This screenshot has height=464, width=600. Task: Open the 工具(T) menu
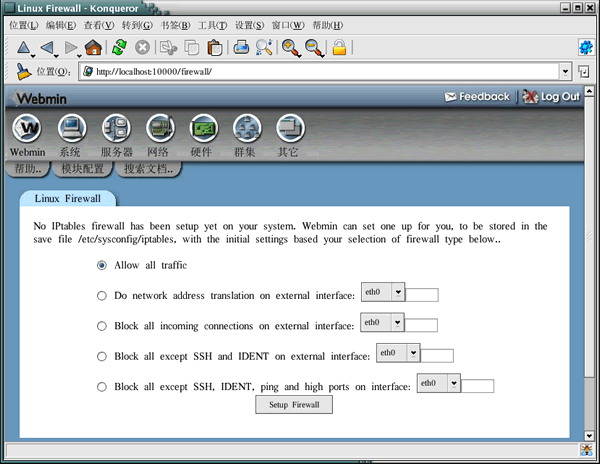point(212,25)
